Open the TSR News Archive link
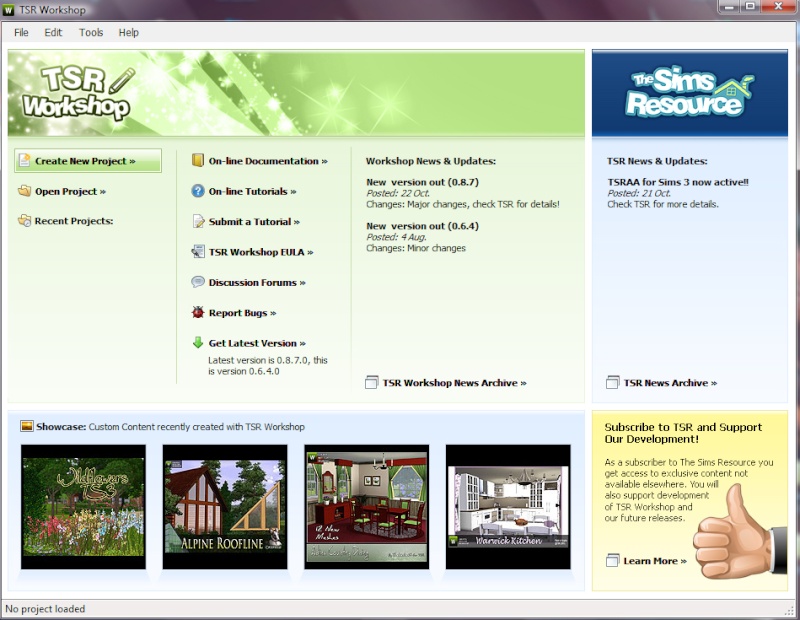This screenshot has width=800, height=620. coord(670,383)
